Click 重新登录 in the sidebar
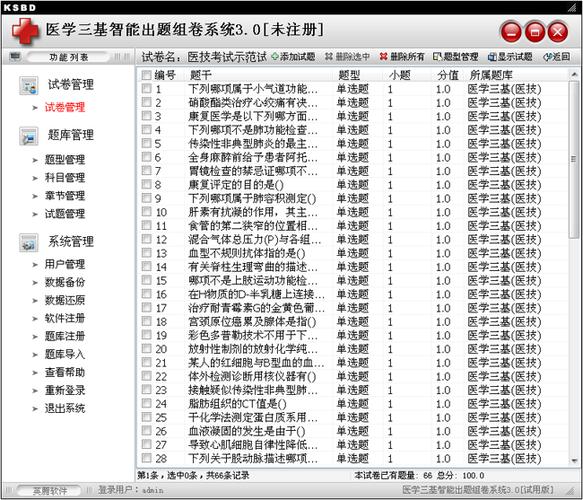Image resolution: width=583 pixels, height=500 pixels. coord(65,390)
